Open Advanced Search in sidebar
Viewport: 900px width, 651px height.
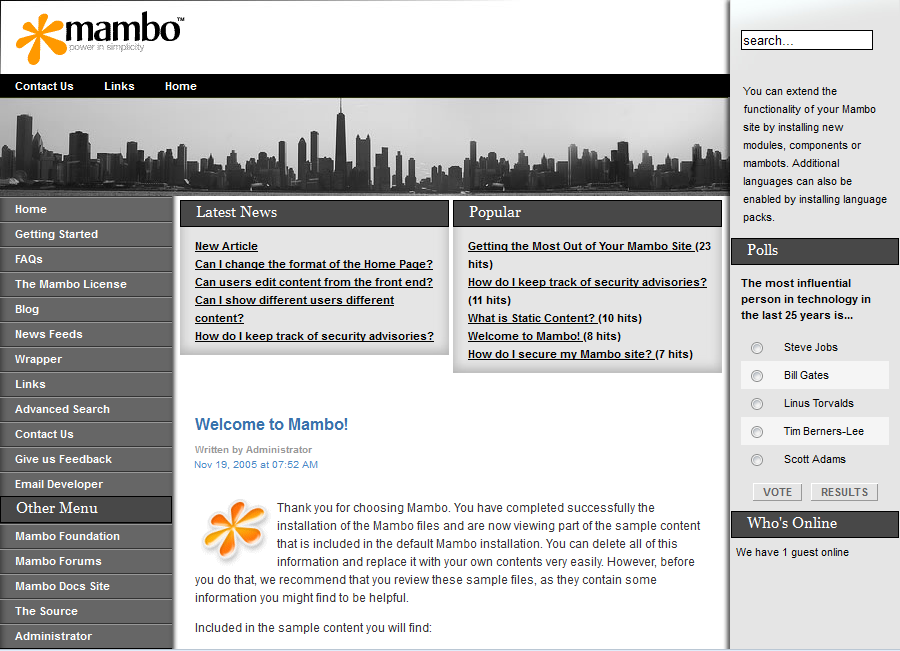(86, 409)
